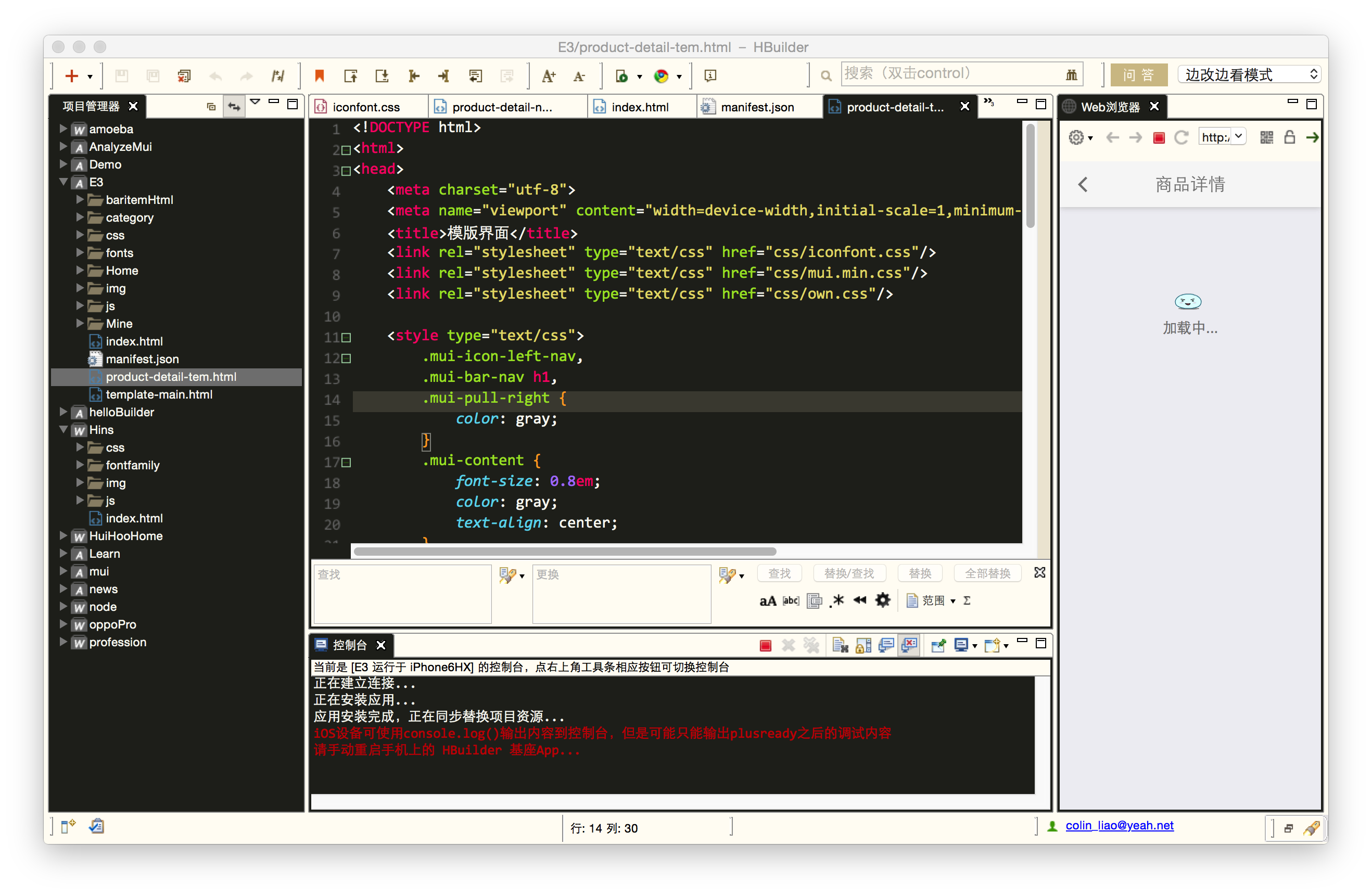Click the QR code icon in Web browser panel
Image resolution: width=1372 pixels, height=896 pixels.
(x=1266, y=137)
